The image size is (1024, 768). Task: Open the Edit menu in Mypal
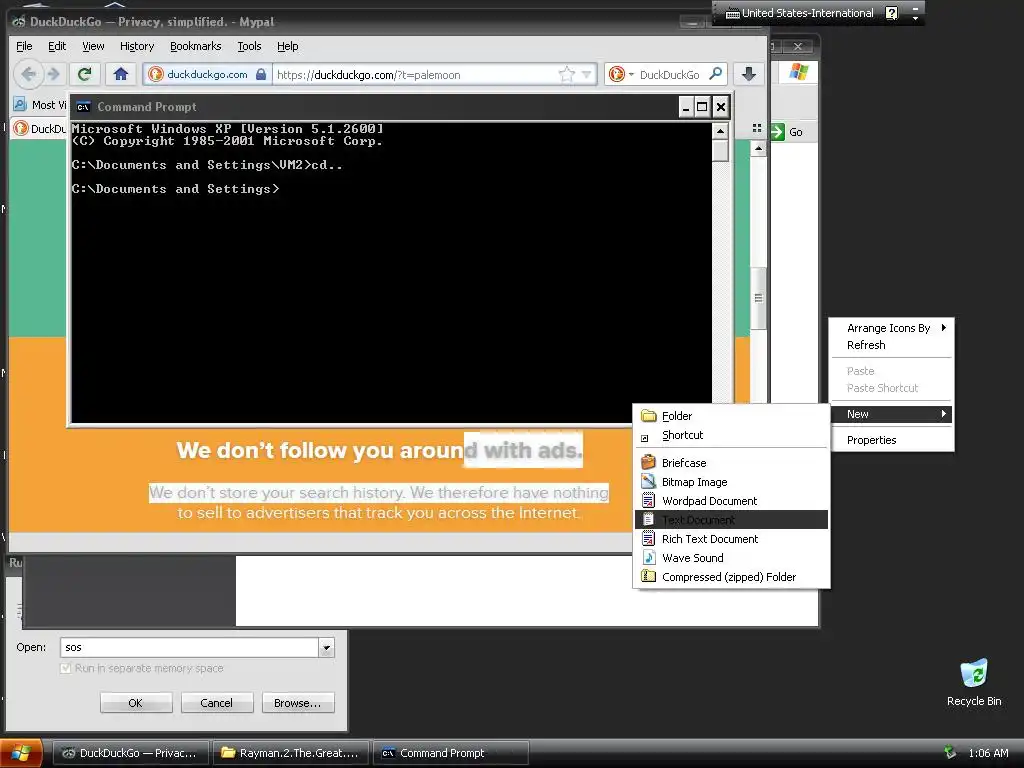click(x=57, y=46)
